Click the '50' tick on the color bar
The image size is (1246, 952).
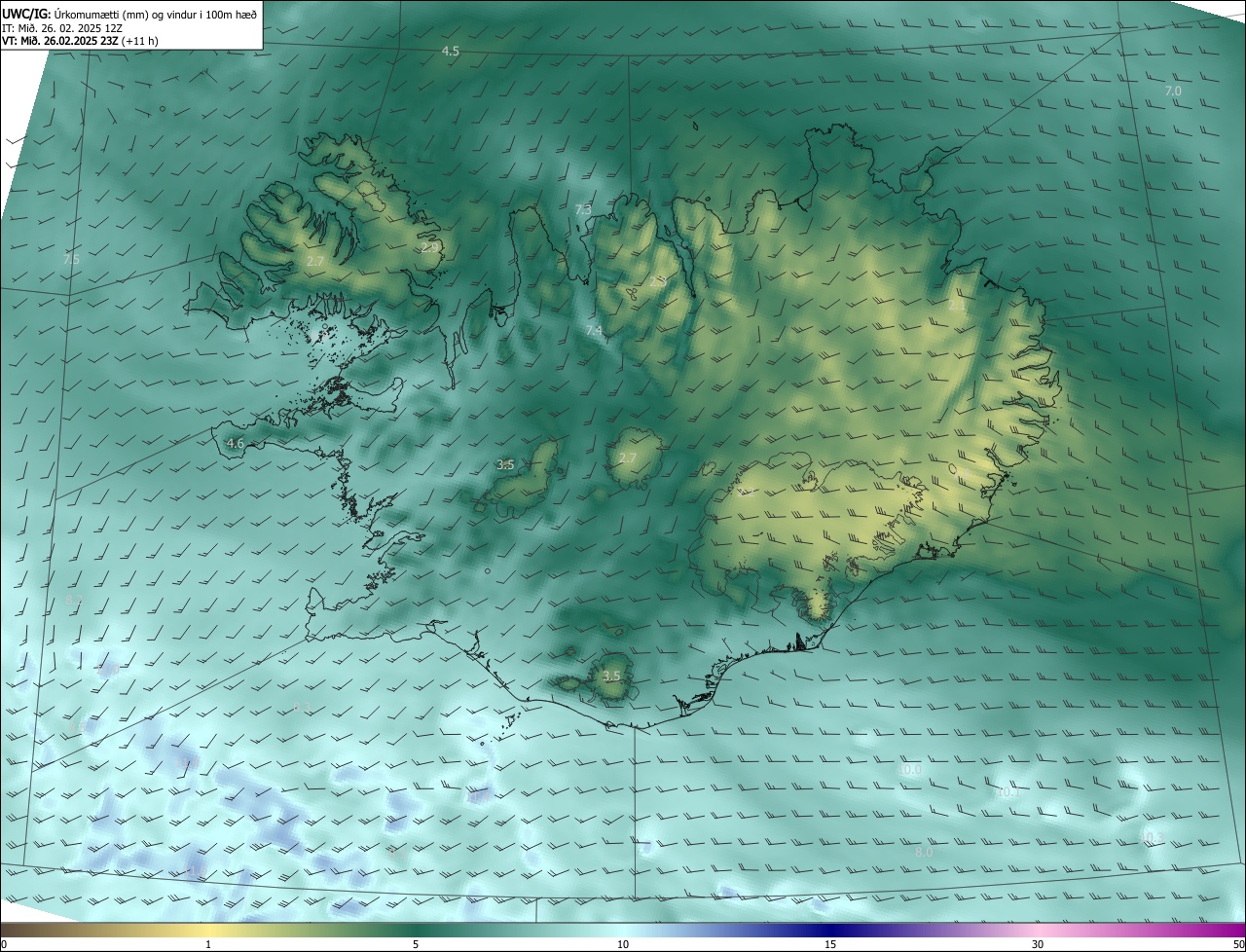[1238, 944]
